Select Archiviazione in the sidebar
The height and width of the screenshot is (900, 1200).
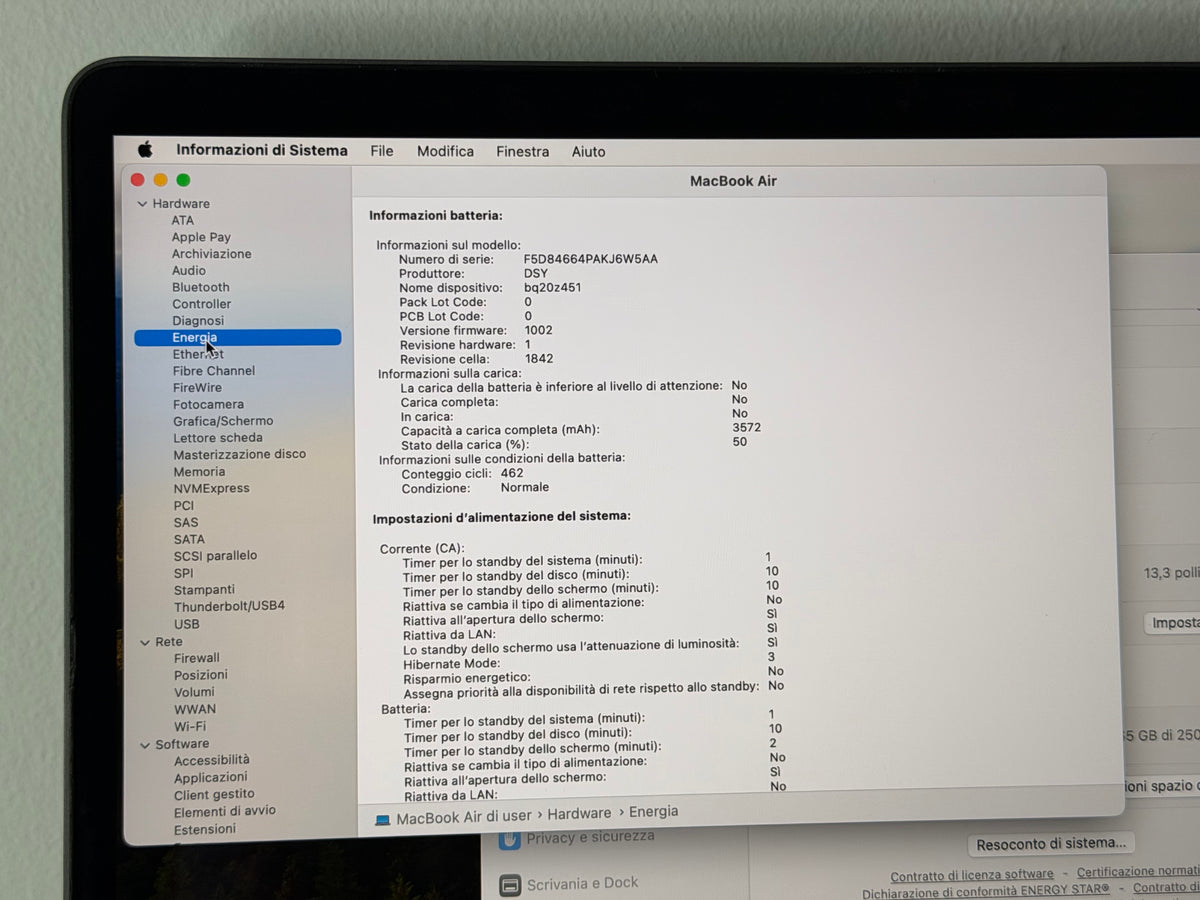click(x=212, y=254)
